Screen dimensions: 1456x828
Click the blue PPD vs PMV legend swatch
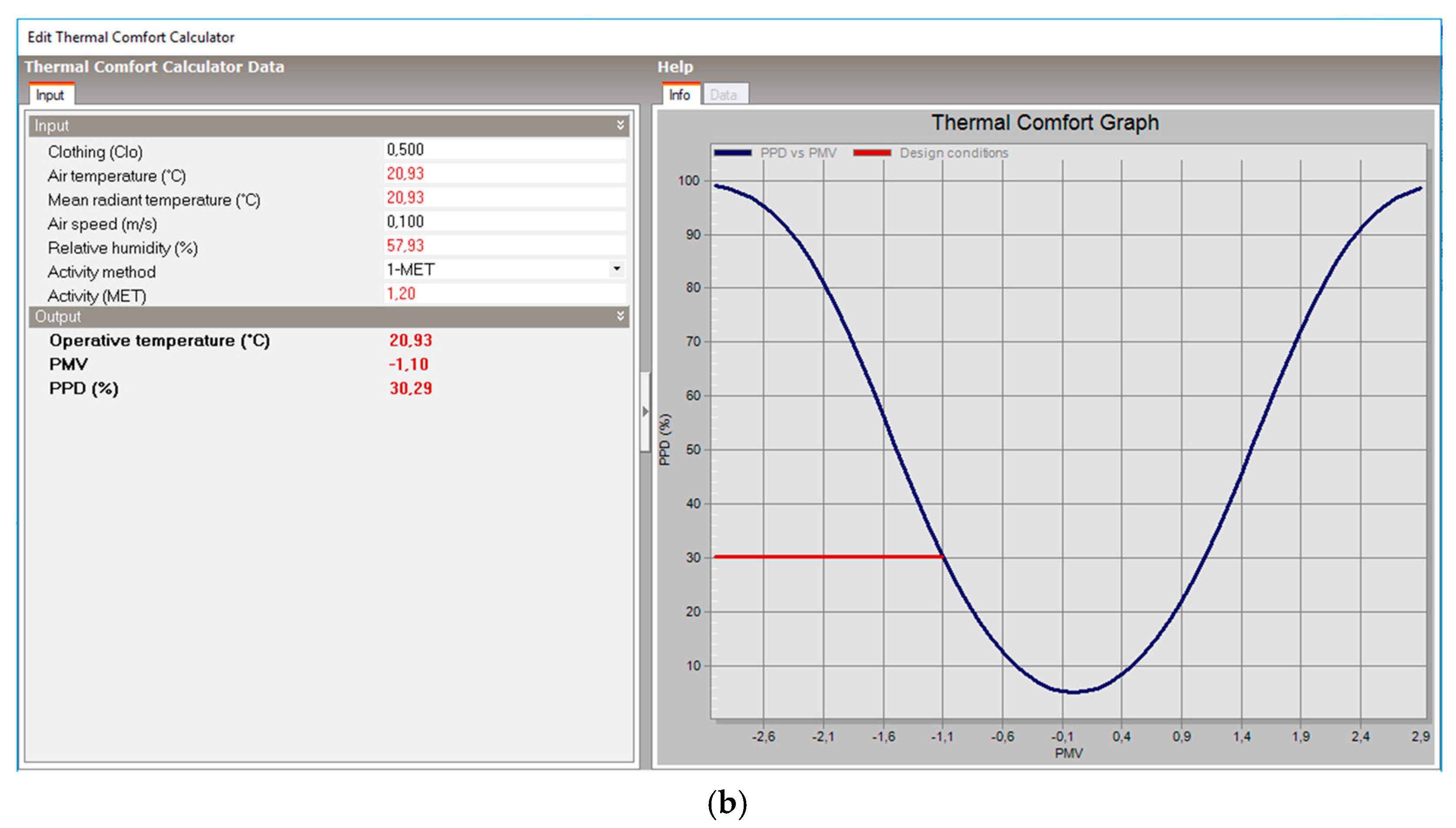[732, 152]
